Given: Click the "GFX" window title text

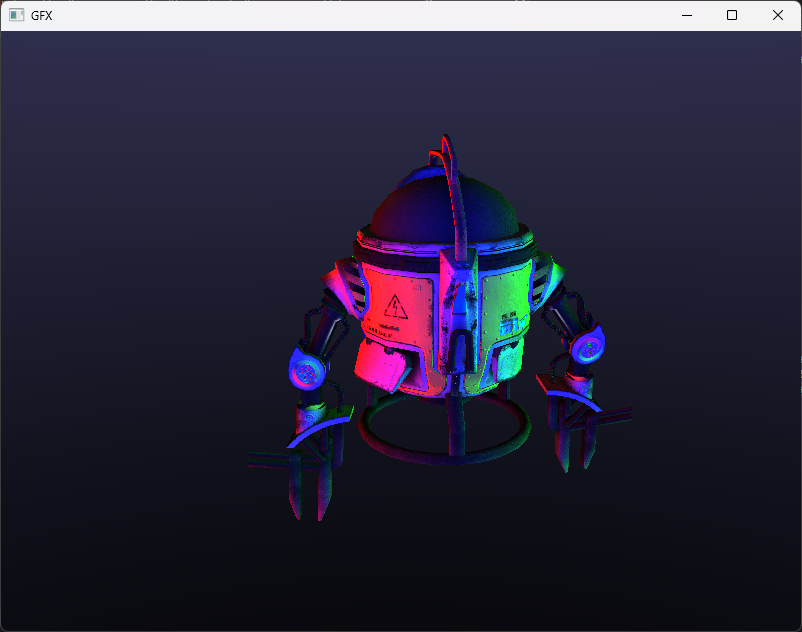Looking at the screenshot, I should tap(43, 15).
